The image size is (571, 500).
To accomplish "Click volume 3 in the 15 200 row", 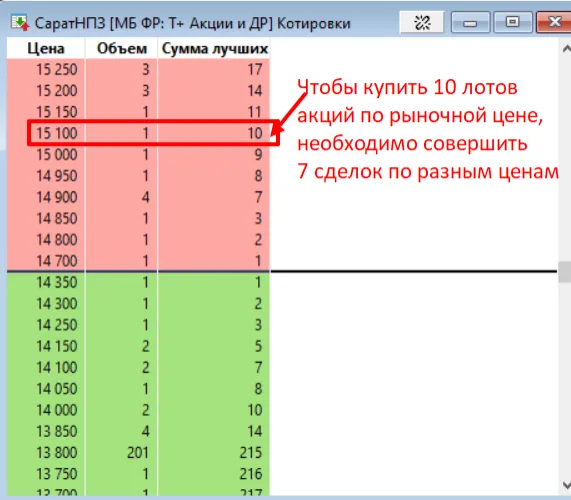I will pos(146,91).
